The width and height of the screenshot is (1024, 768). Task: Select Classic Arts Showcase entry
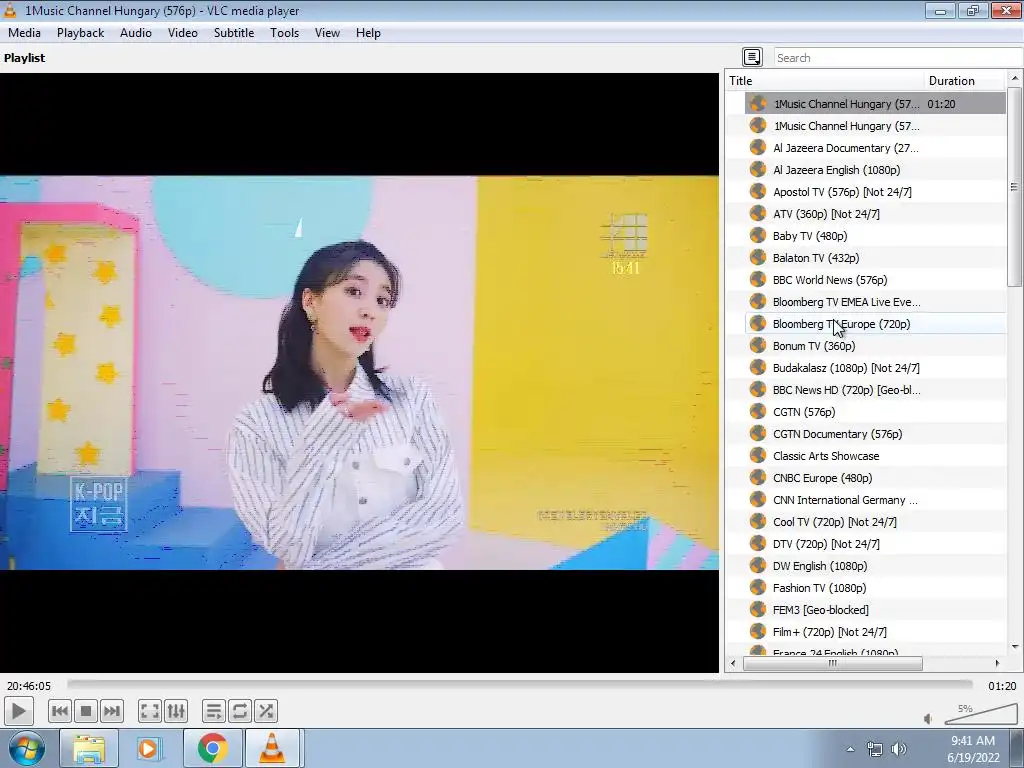coord(875,456)
